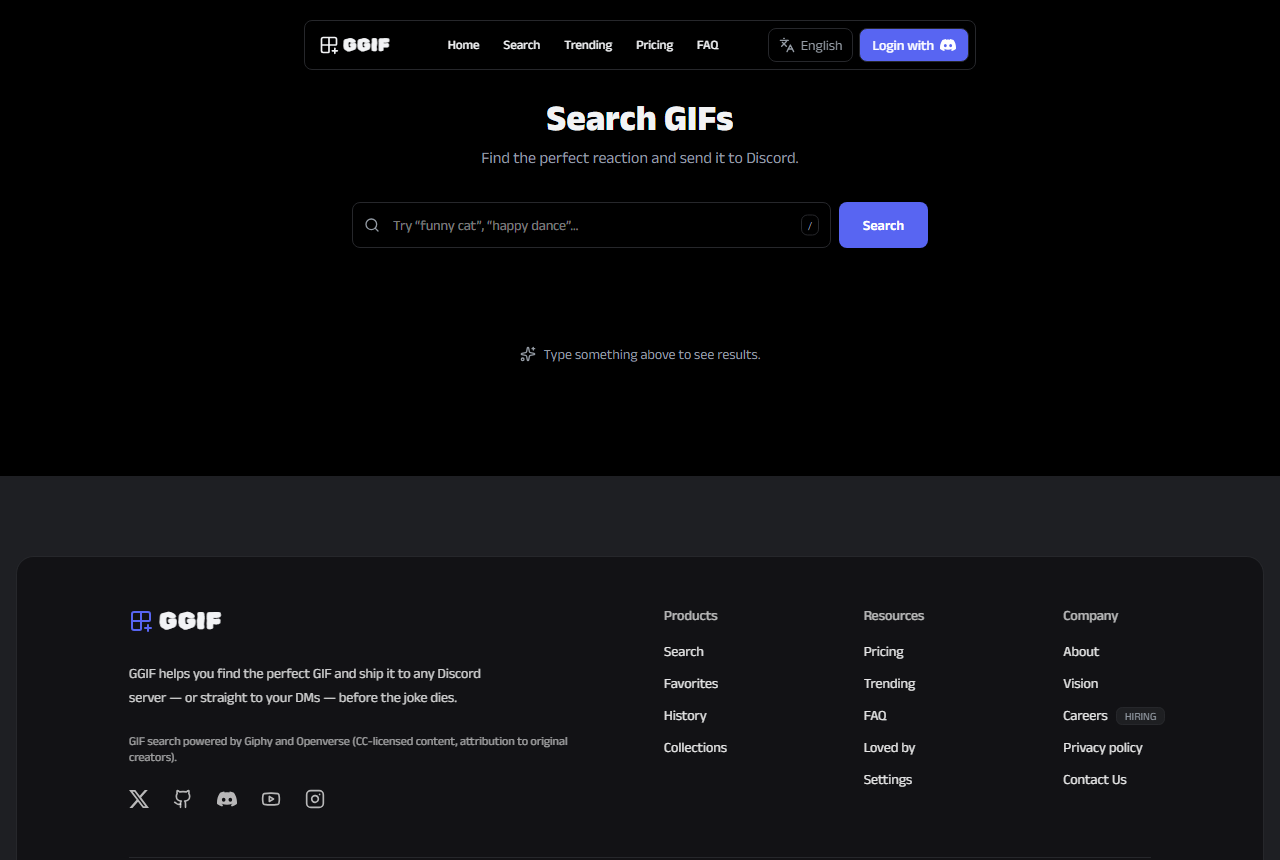Viewport: 1280px width, 860px height.
Task: Click the 'Company' footer column heading
Action: click(1091, 616)
